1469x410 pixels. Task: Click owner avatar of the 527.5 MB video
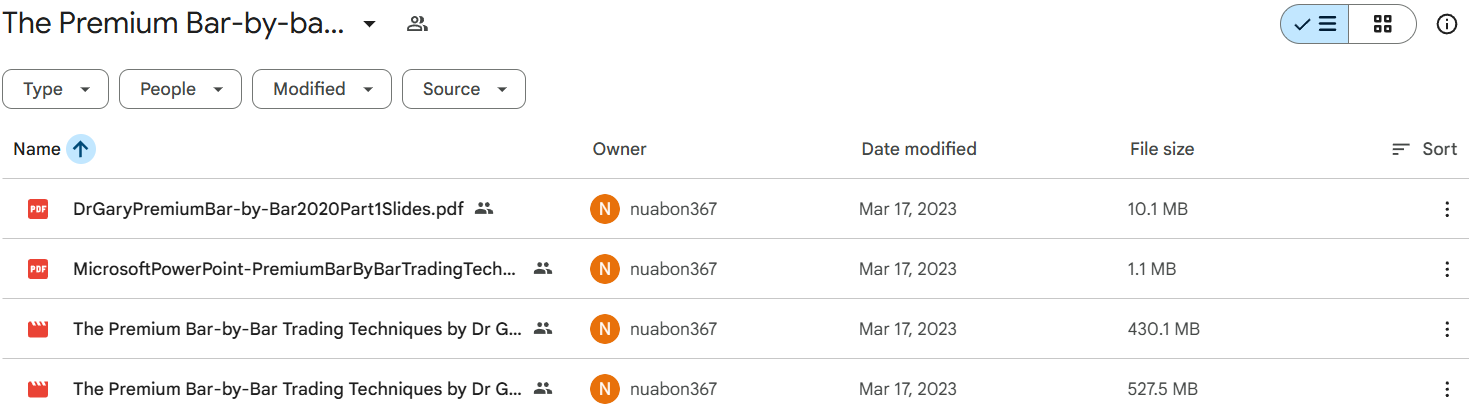[604, 389]
